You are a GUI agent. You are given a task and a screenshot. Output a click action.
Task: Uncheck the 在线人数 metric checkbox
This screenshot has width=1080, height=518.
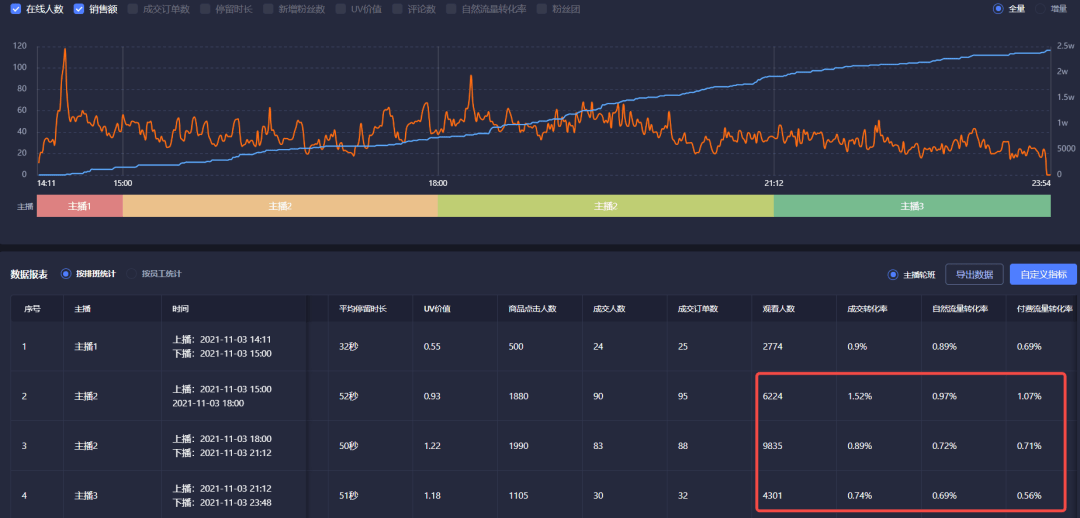point(16,9)
